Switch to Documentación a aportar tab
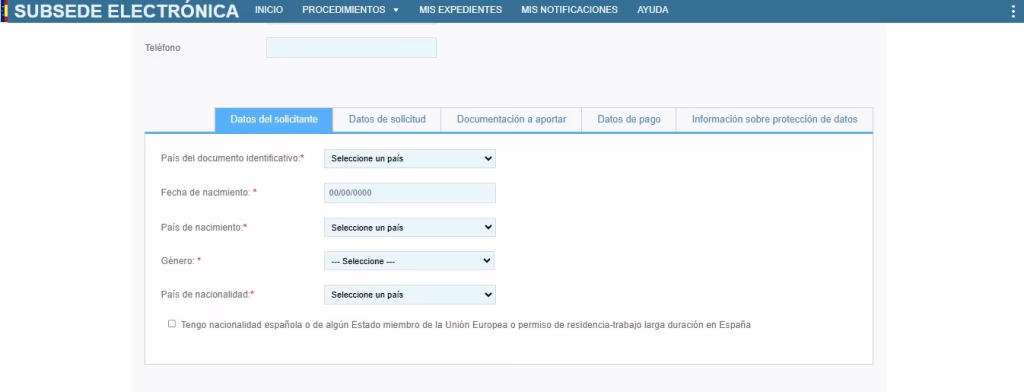The width and height of the screenshot is (1024, 392). (x=511, y=120)
